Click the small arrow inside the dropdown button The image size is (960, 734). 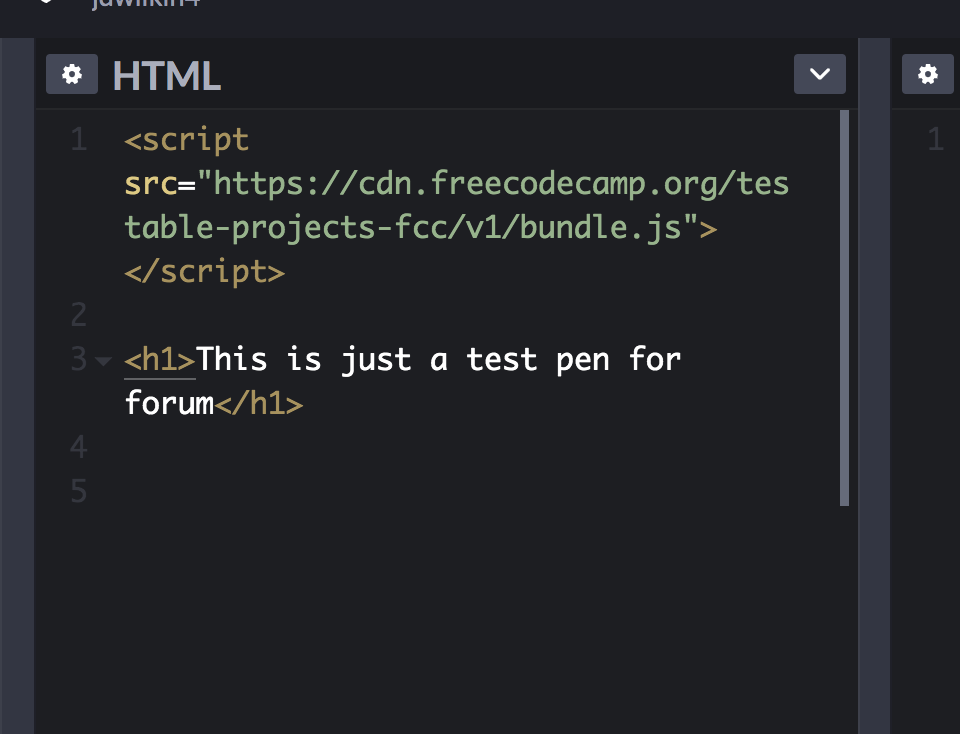(819, 74)
